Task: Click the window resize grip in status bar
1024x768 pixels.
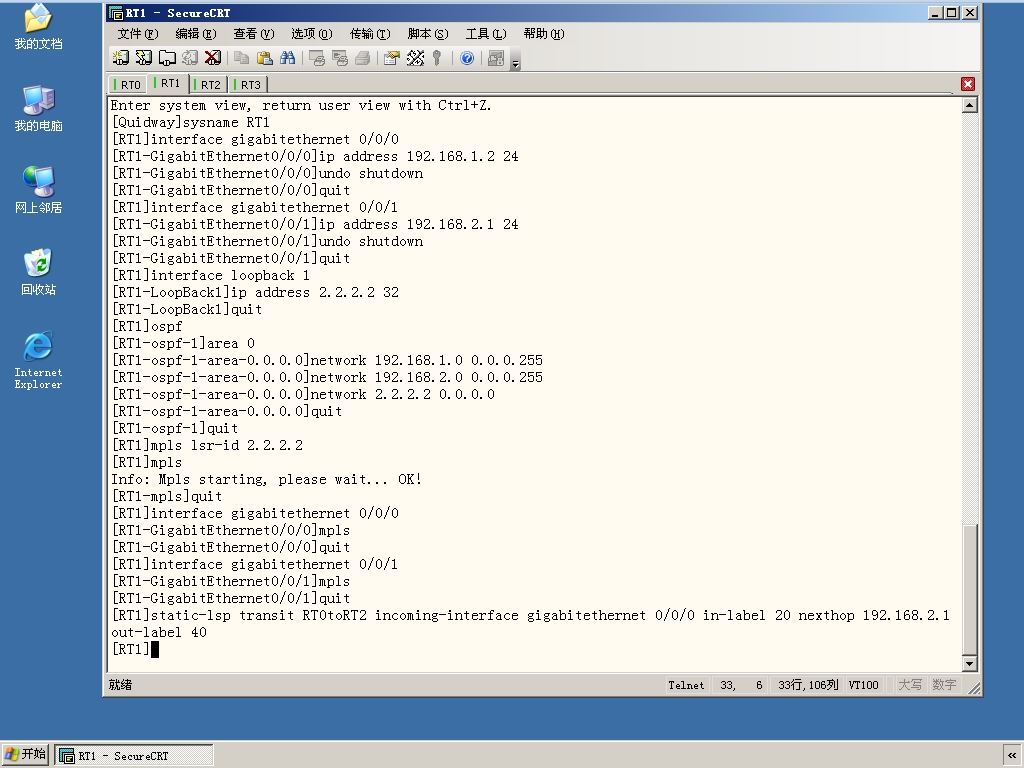Action: point(974,687)
